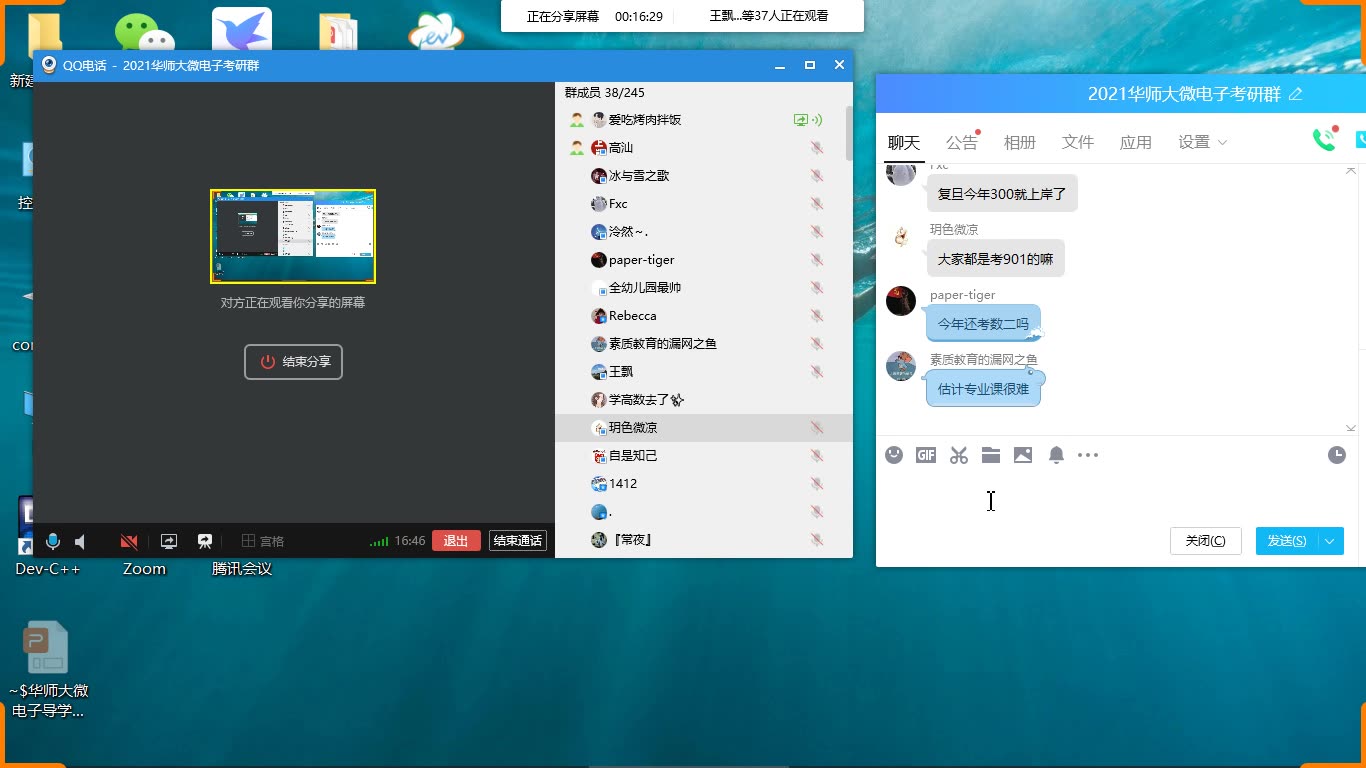Click the screen share icon in call toolbar
The height and width of the screenshot is (768, 1366).
[x=169, y=541]
